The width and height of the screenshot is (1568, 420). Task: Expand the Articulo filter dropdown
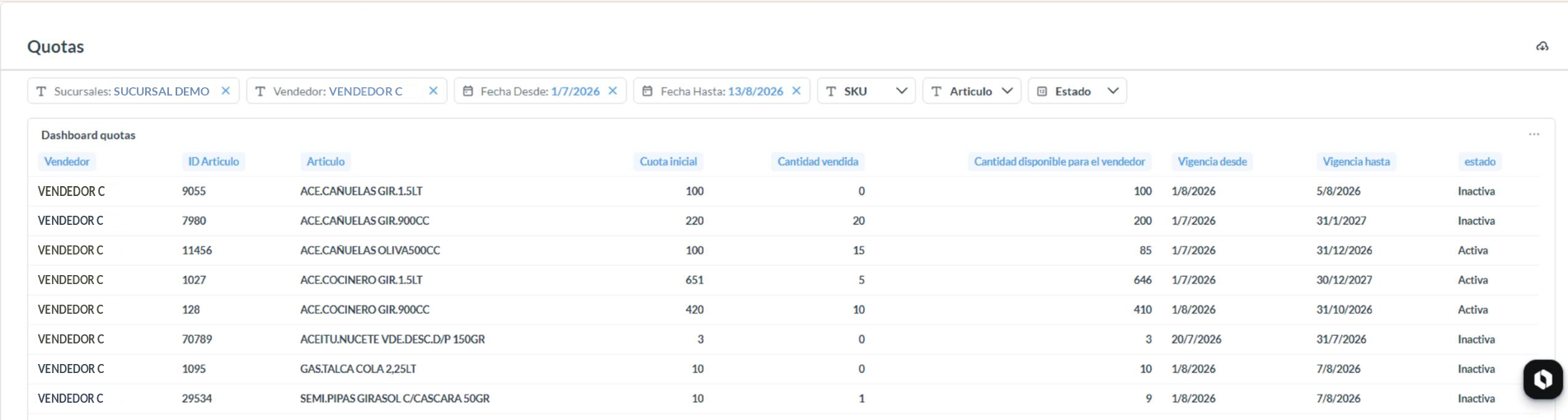pyautogui.click(x=1007, y=91)
